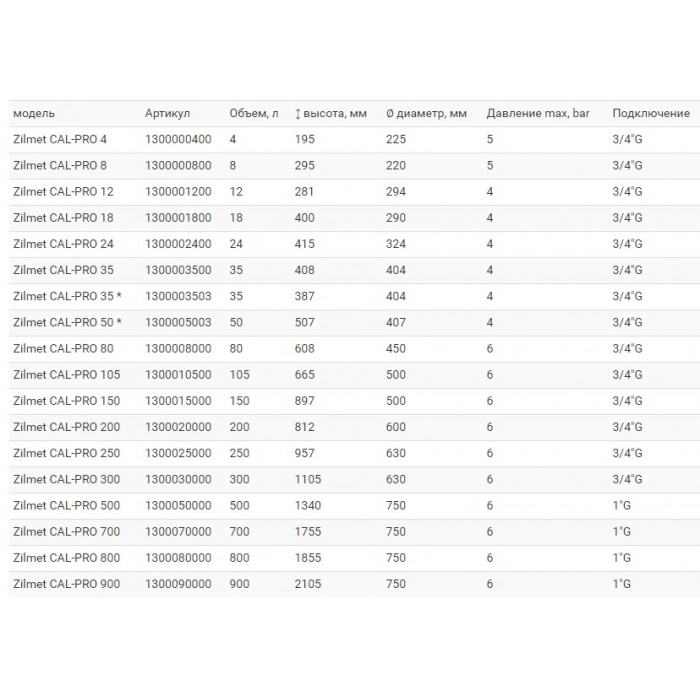Click height value 295
Image resolution: width=700 pixels, height=700 pixels.
tap(304, 166)
